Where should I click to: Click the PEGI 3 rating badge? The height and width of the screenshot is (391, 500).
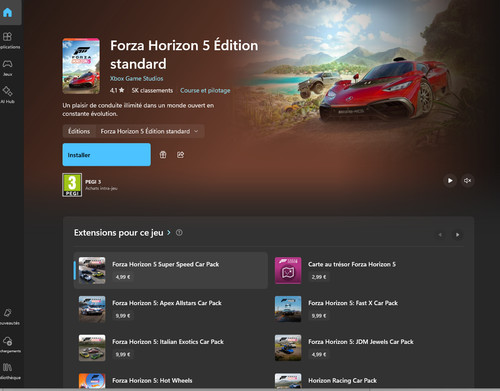tap(72, 185)
